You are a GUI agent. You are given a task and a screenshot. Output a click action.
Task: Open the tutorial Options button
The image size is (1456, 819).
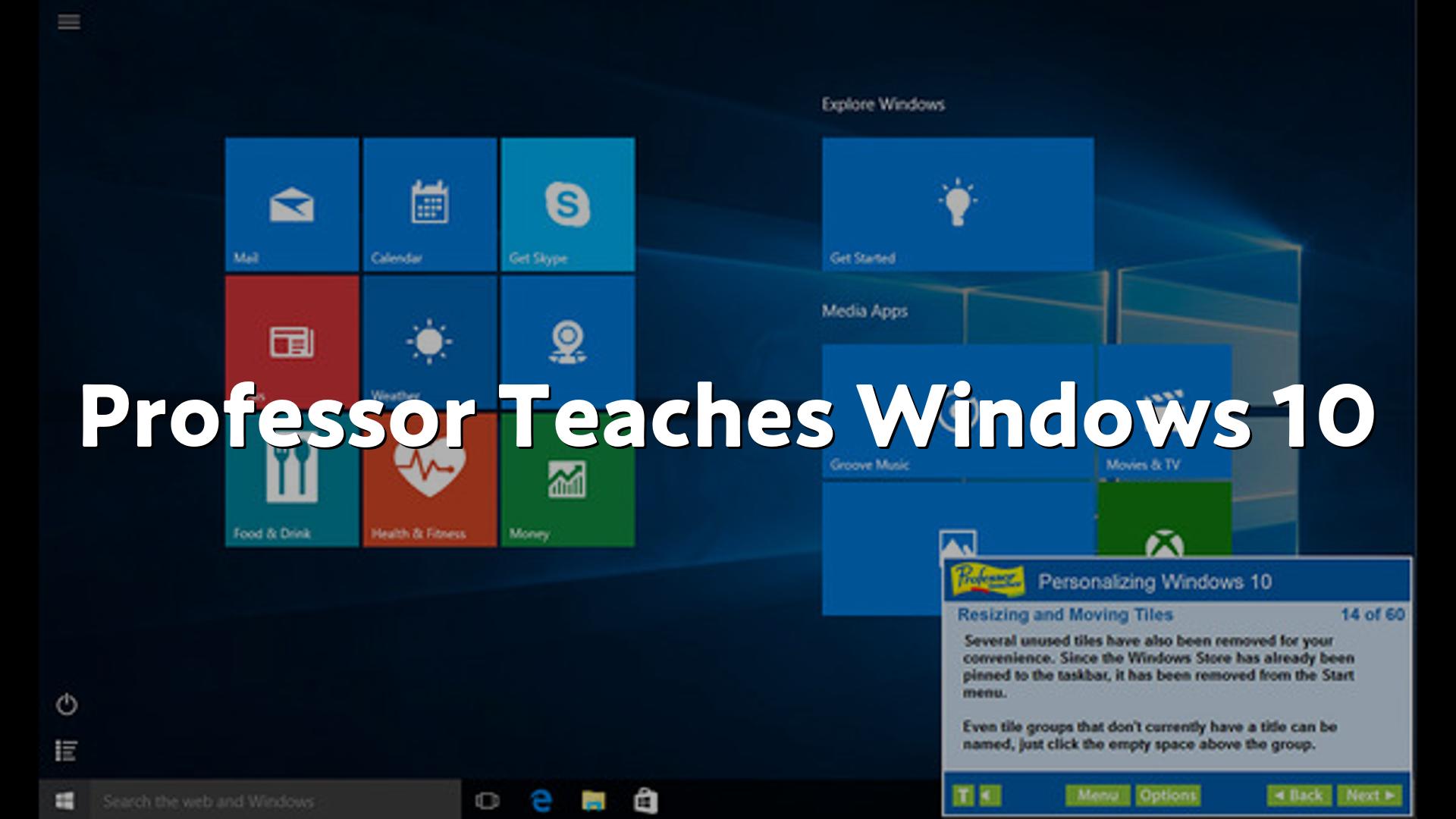pos(1168,795)
